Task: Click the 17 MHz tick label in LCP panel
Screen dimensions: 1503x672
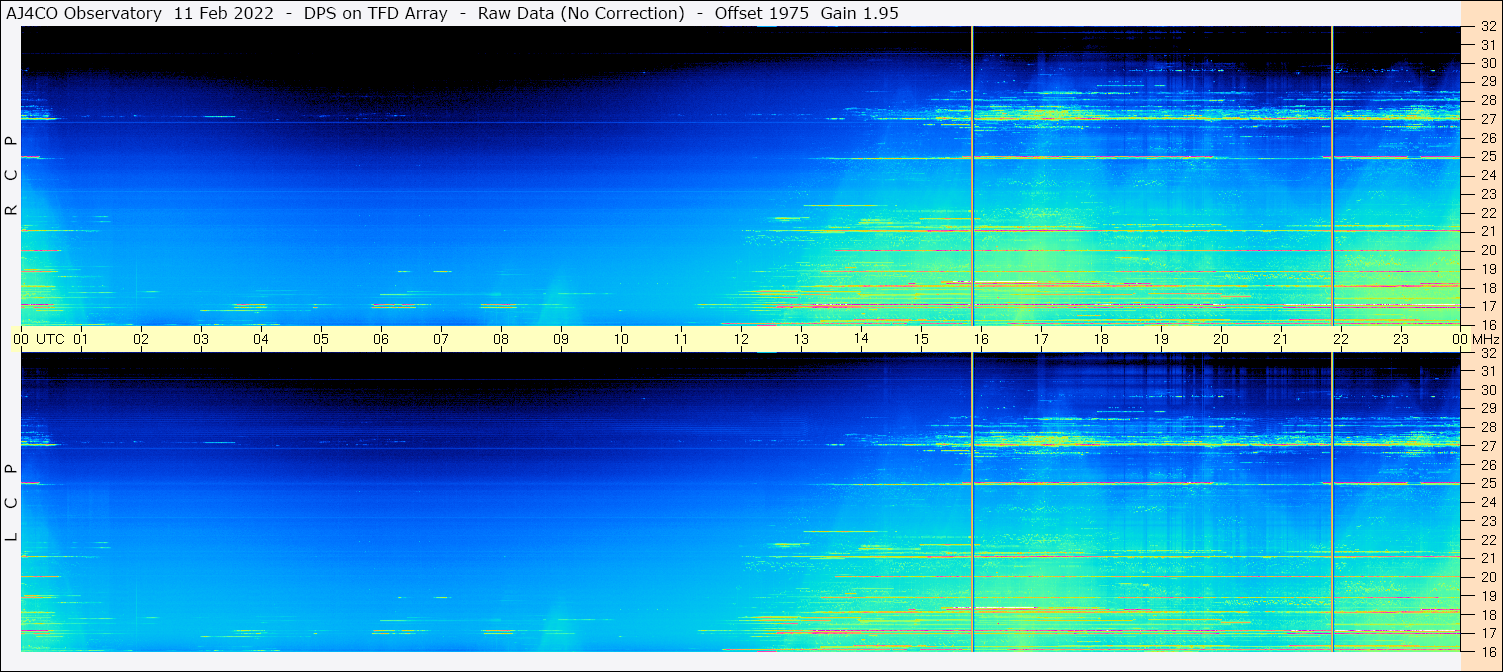Action: click(x=1488, y=633)
